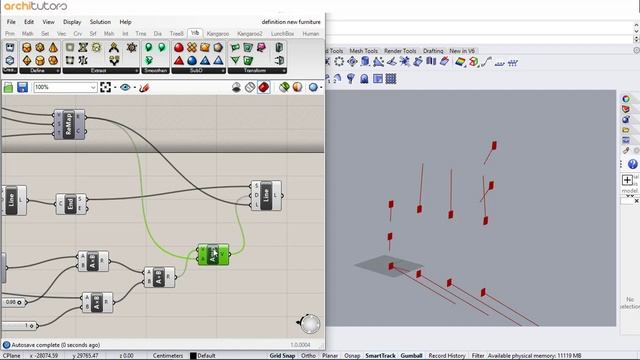
Task: Open the Mesh Tools tab in Rhino
Action: (x=363, y=51)
